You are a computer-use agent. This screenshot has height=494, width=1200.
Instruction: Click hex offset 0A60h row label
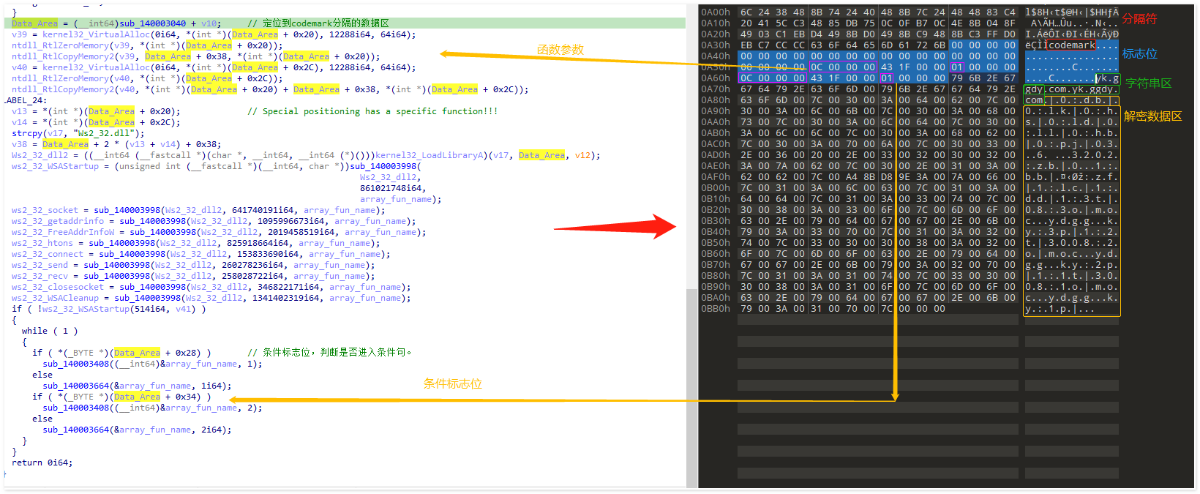click(x=714, y=77)
